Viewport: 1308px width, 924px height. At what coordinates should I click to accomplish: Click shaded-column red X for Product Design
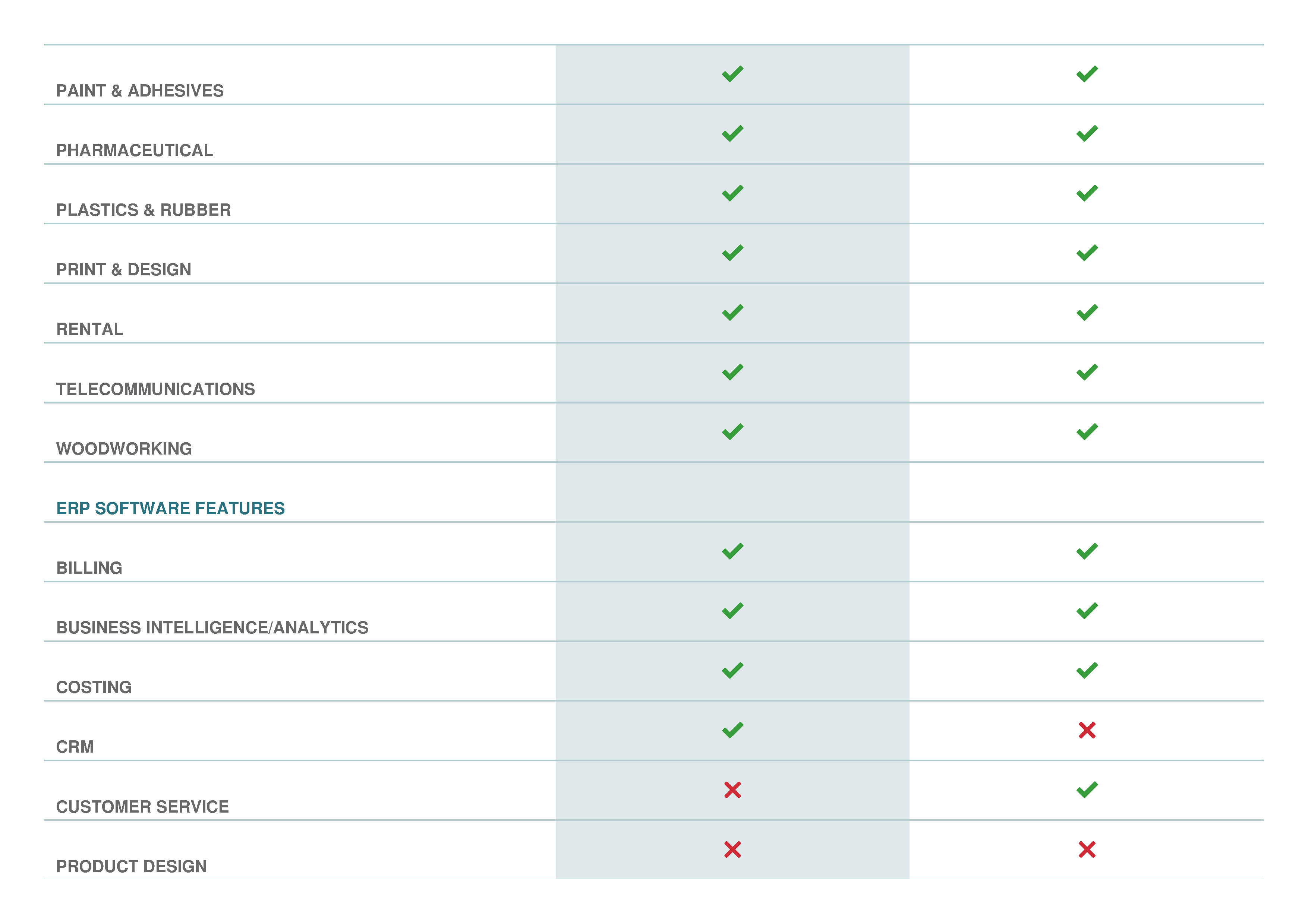coord(732,849)
